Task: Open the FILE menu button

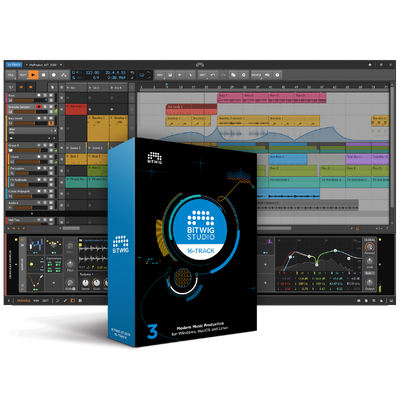Action: click(11, 75)
